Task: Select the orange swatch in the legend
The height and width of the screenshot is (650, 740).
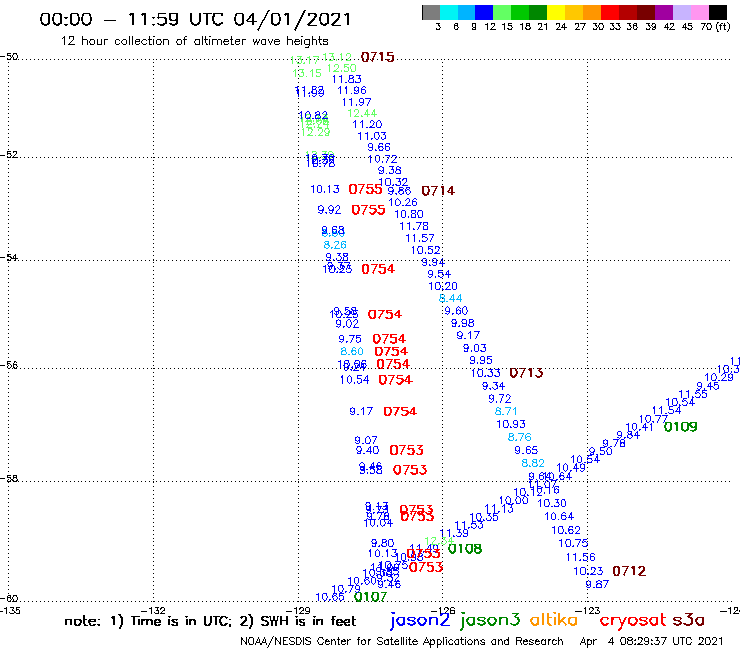Action: [x=592, y=12]
